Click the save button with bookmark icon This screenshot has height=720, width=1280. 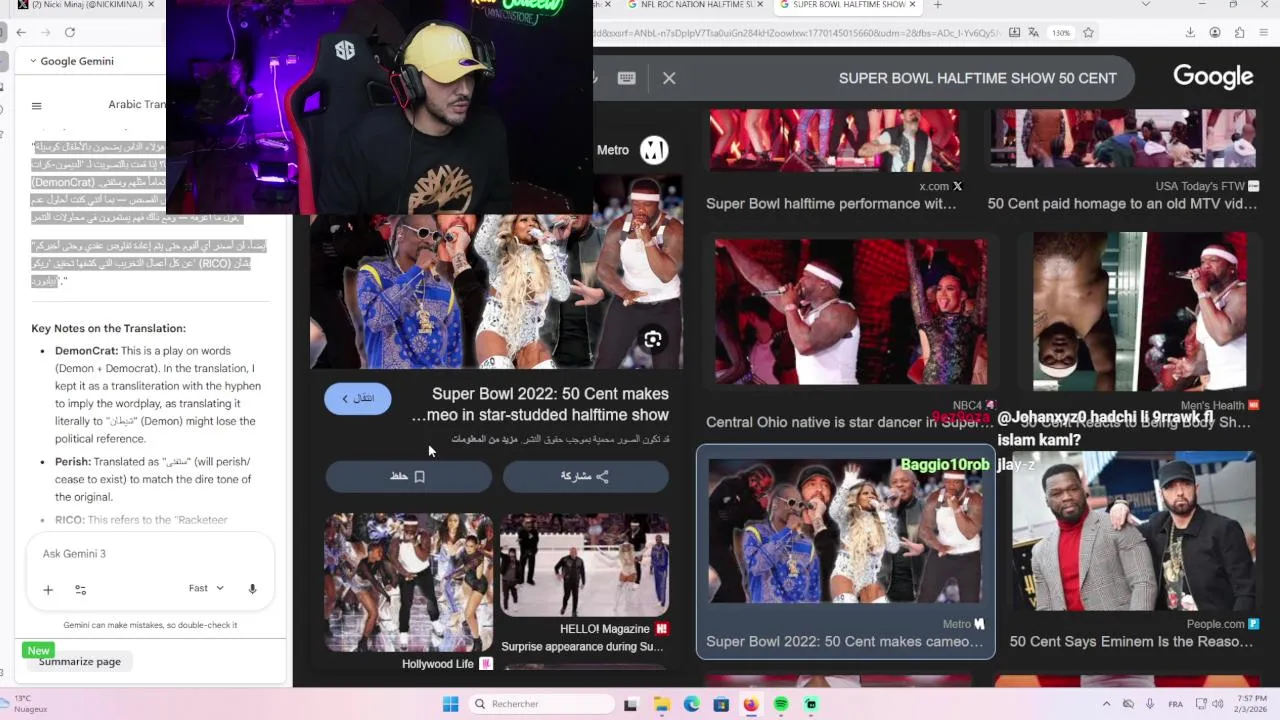tap(408, 477)
